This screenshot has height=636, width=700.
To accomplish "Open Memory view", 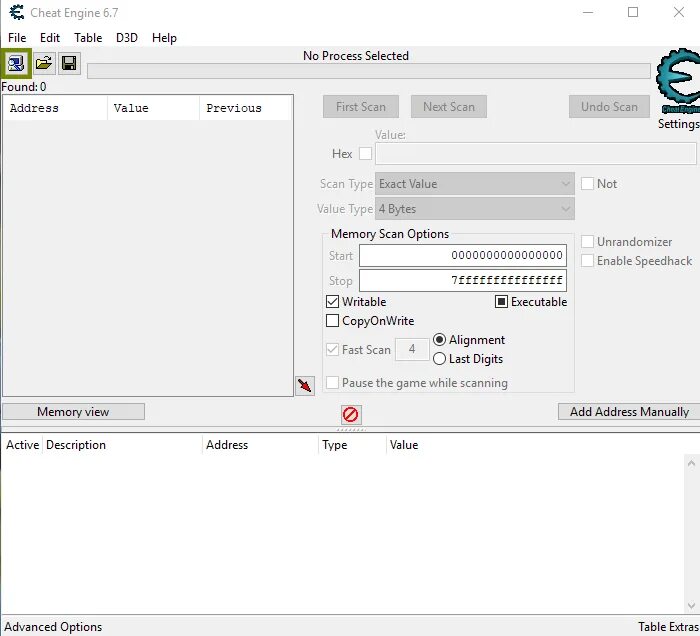I will point(73,412).
